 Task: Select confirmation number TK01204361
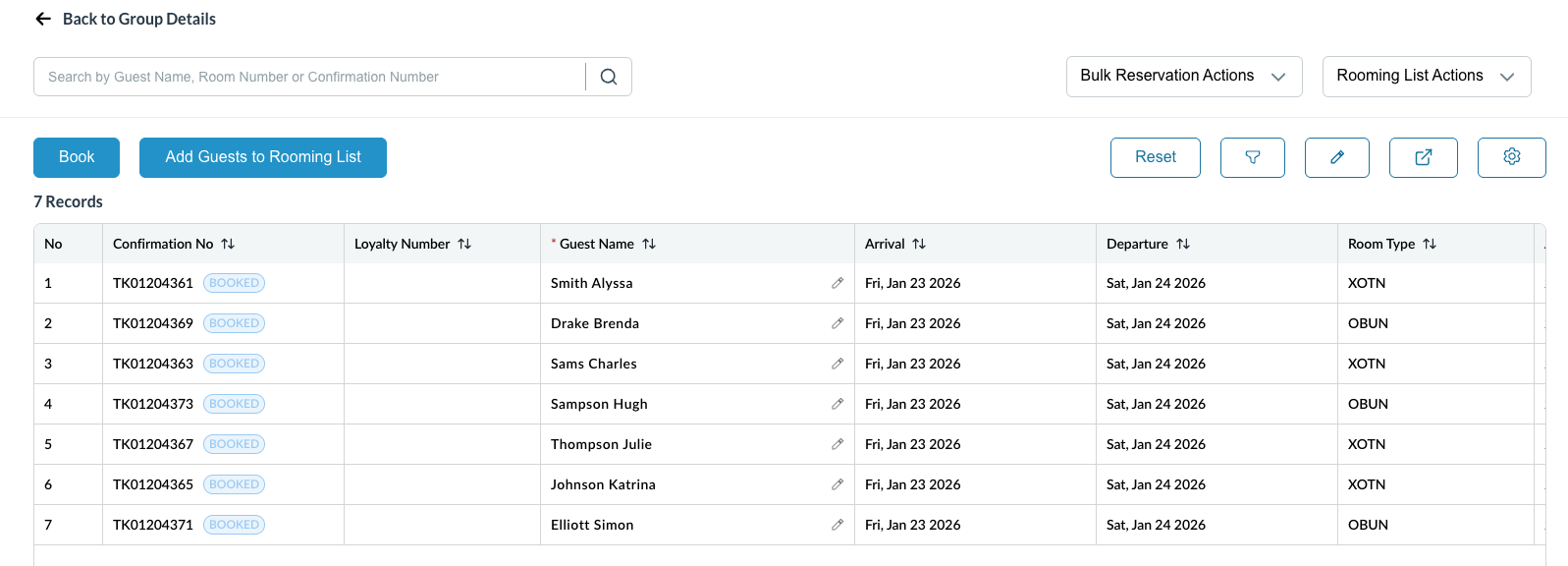153,283
